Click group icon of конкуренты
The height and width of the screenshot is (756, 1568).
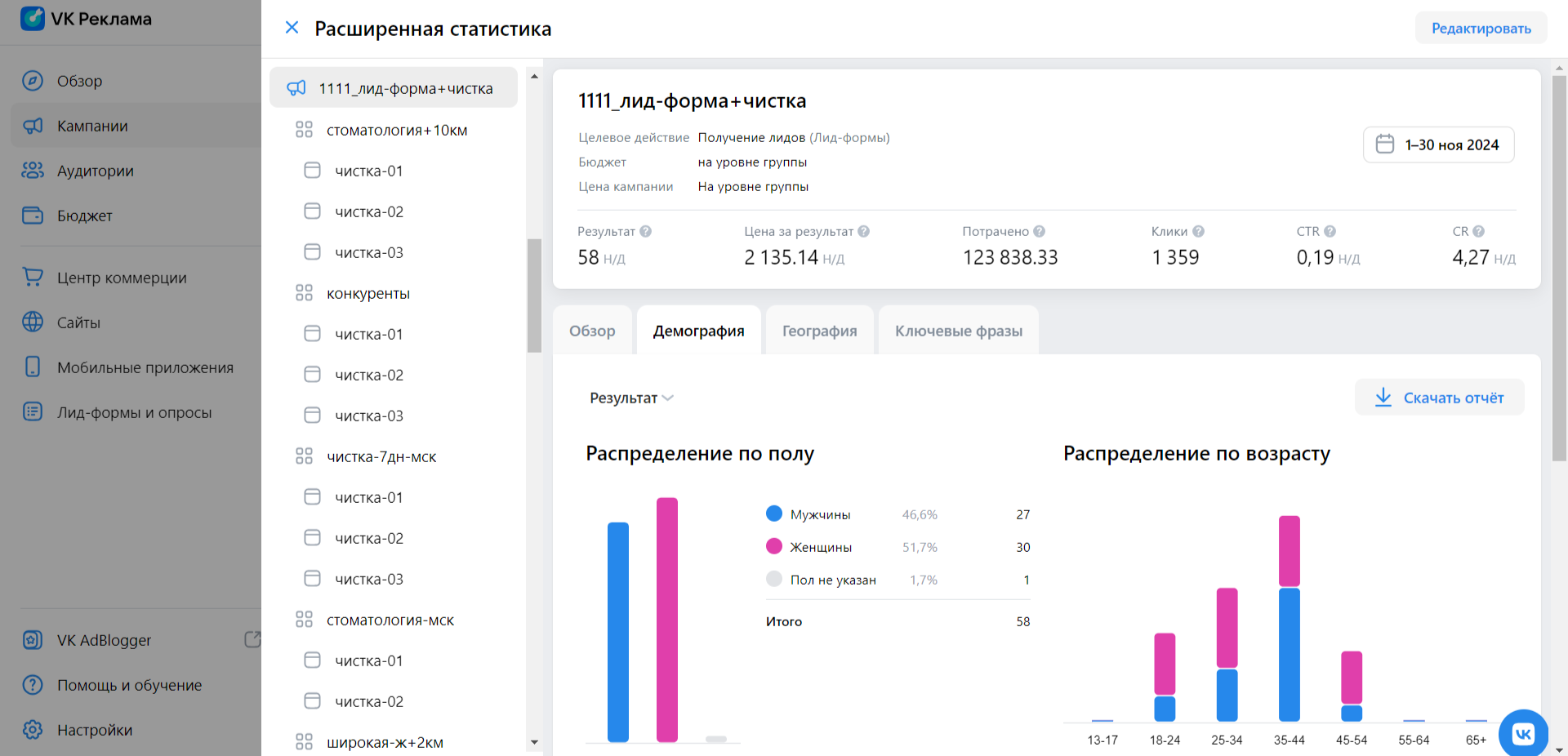pos(305,293)
